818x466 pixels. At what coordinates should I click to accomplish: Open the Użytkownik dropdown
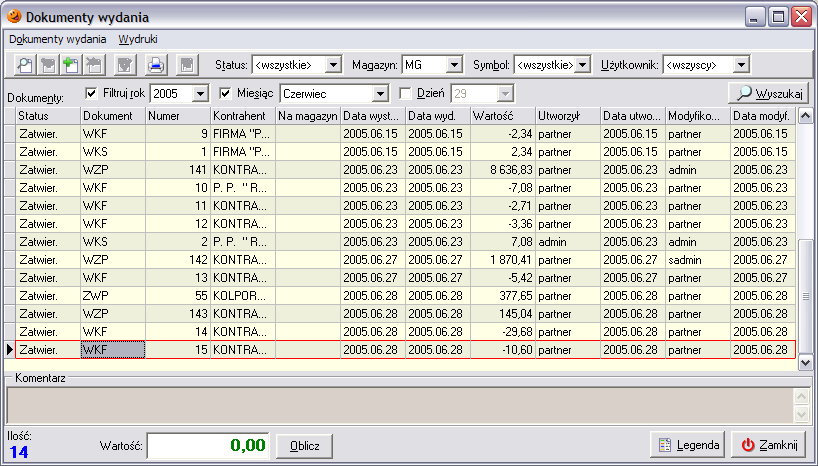click(741, 65)
